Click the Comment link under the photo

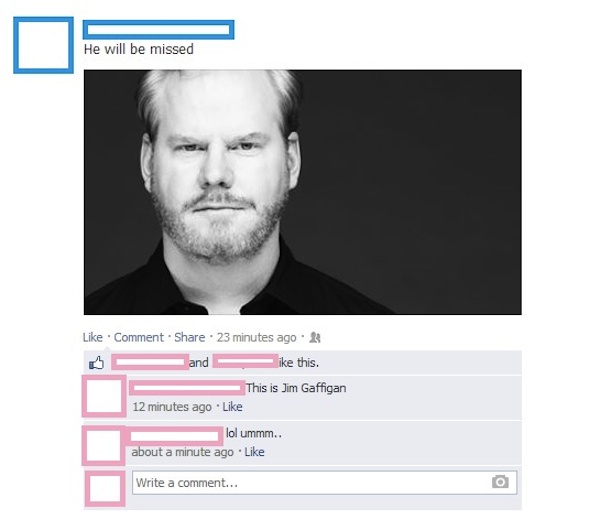pos(139,338)
